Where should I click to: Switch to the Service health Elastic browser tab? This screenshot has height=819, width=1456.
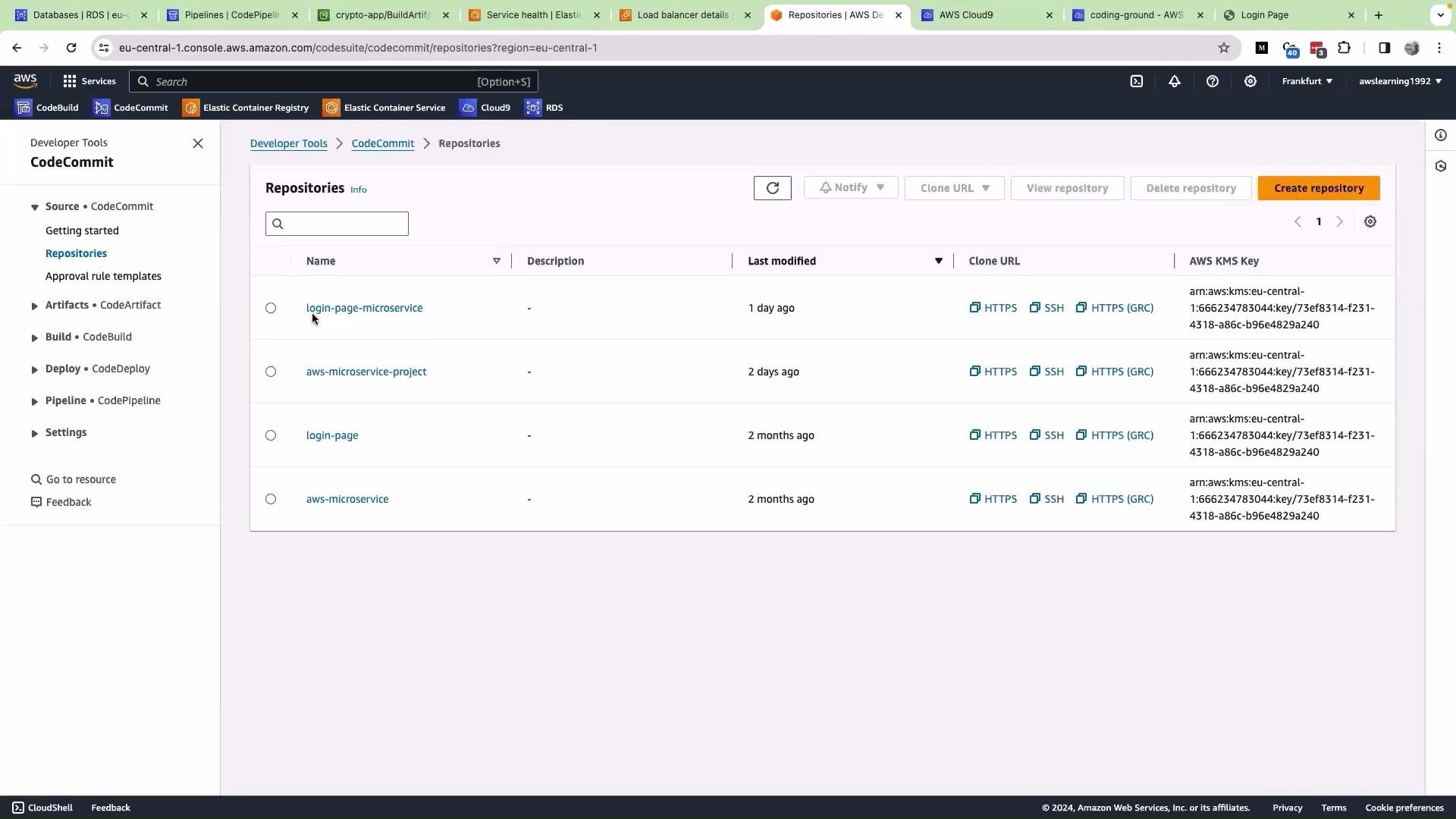point(535,15)
